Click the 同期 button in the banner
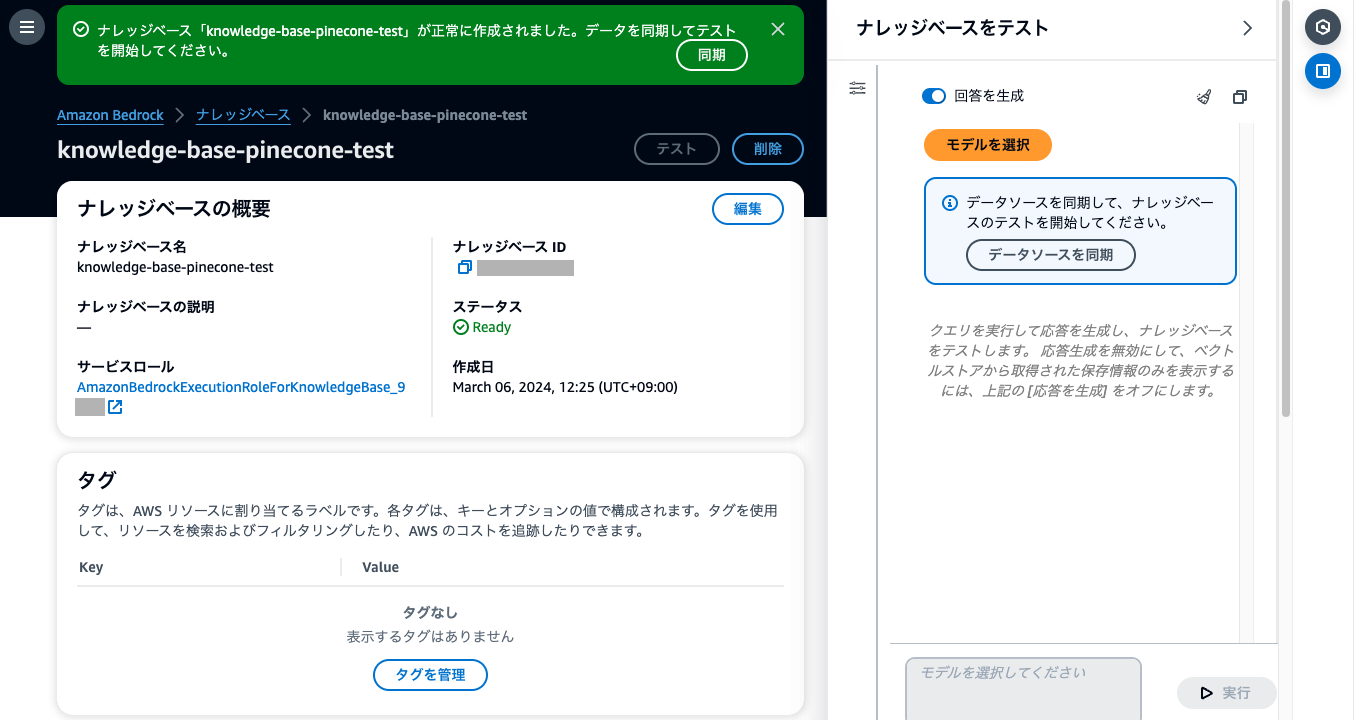Screen dimensions: 1354x720 pyautogui.click(x=712, y=55)
